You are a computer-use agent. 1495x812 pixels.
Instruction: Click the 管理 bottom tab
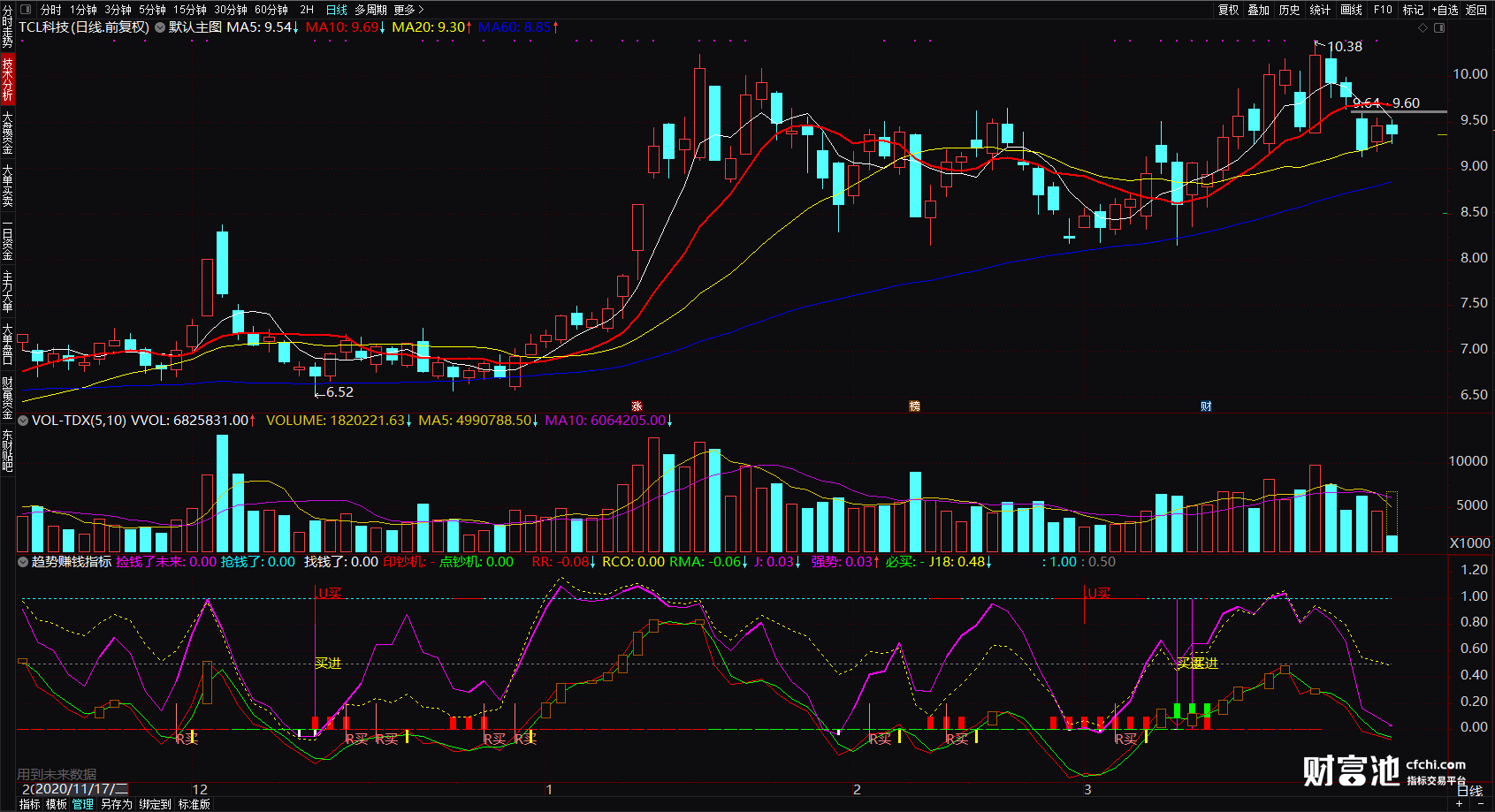[83, 804]
